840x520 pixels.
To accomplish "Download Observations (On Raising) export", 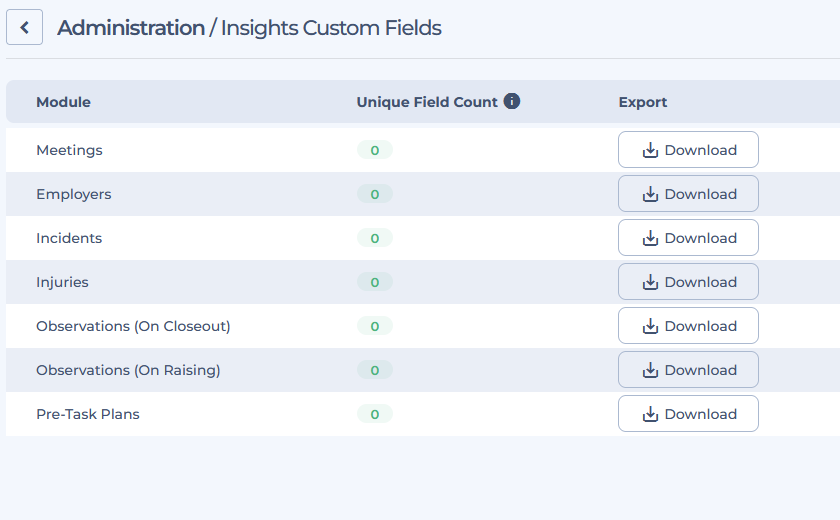I will [x=688, y=370].
